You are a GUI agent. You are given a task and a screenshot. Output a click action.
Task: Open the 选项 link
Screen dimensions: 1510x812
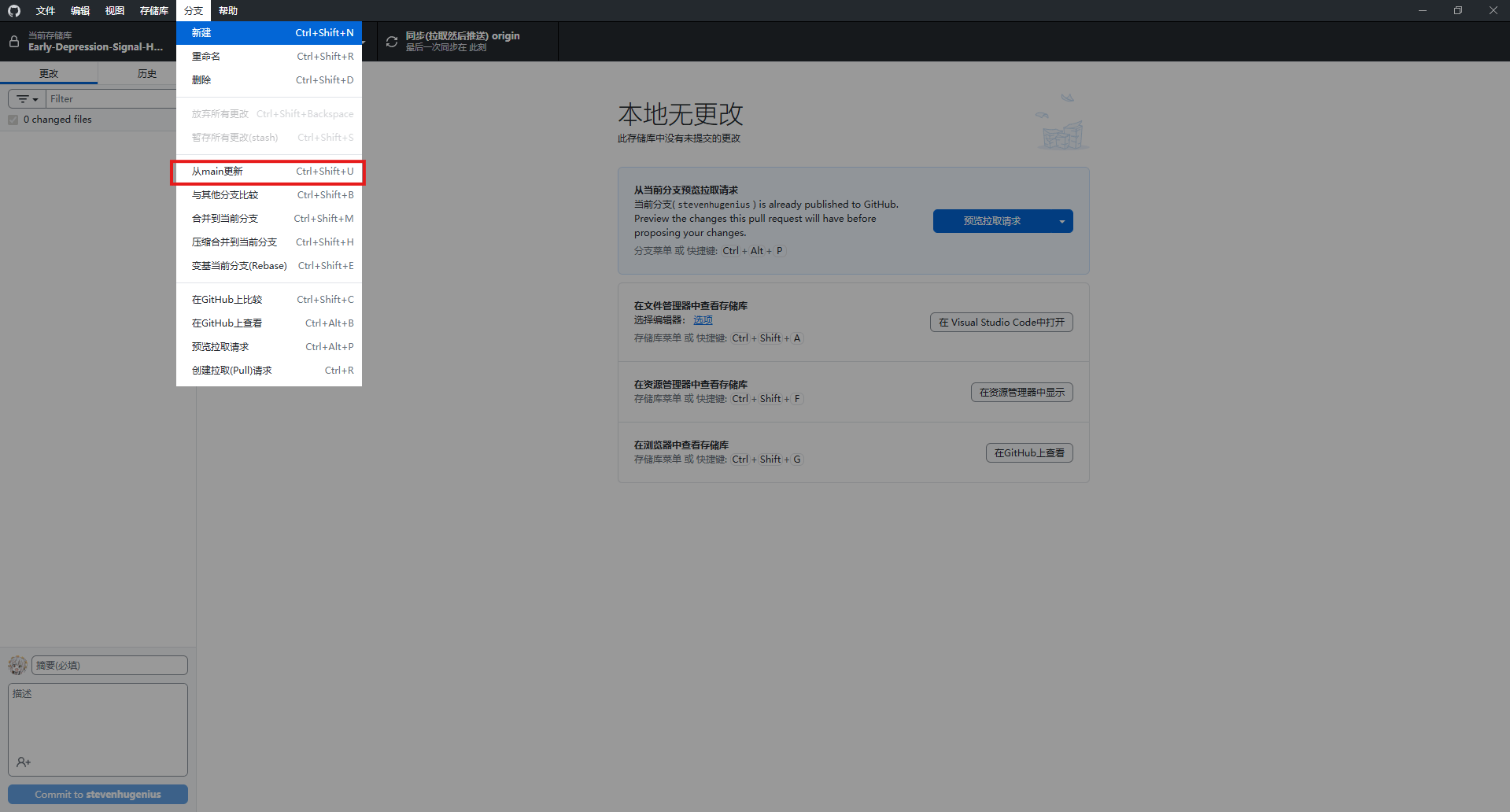[x=703, y=320]
